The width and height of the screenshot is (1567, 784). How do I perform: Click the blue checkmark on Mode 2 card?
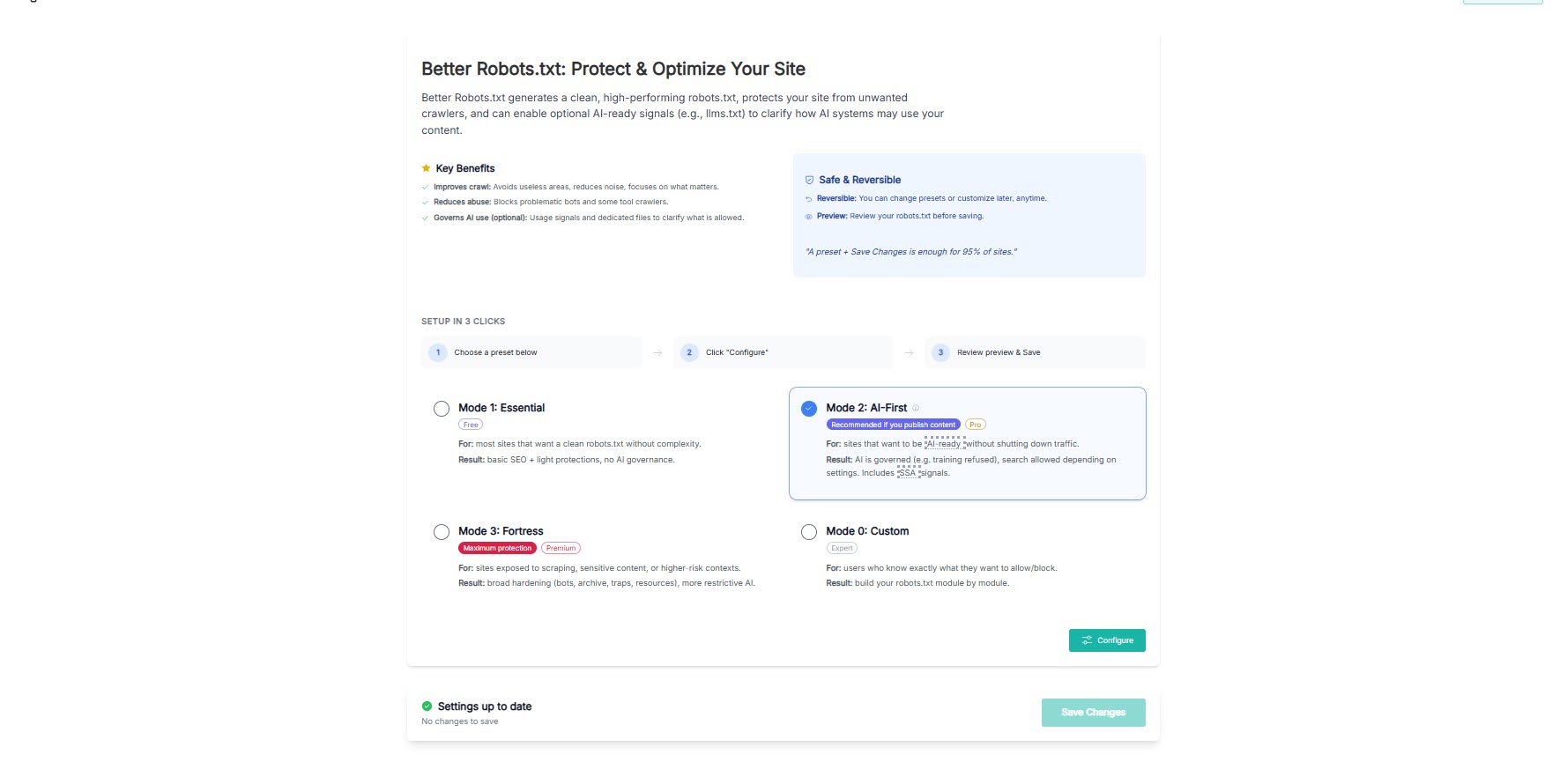807,408
